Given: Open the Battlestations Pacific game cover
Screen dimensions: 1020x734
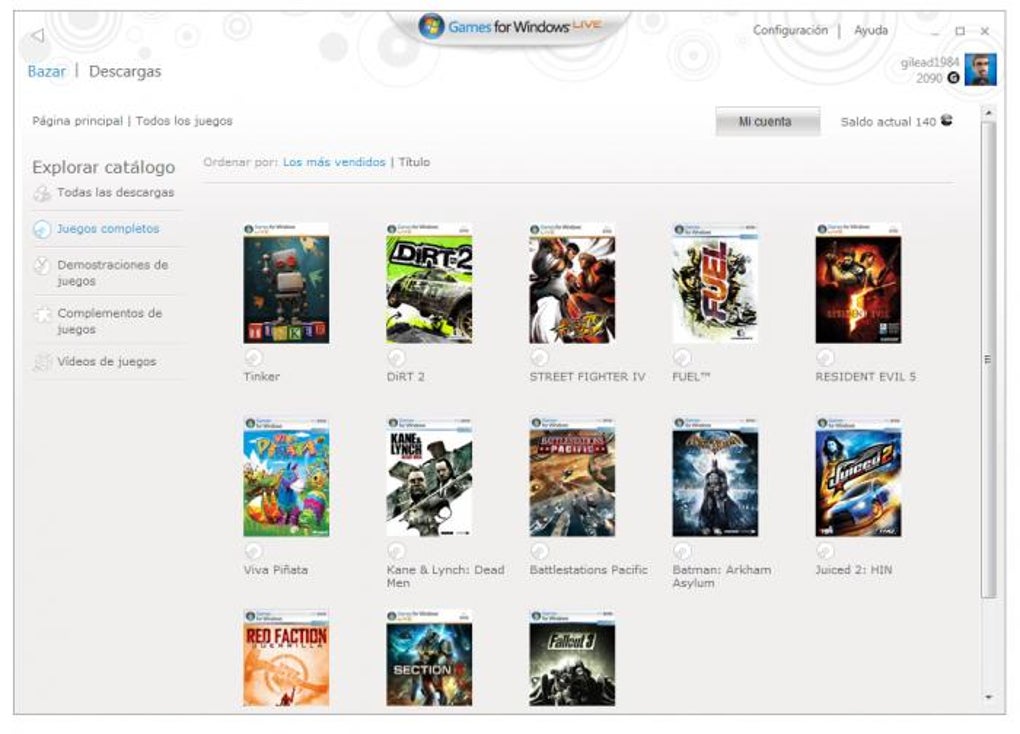Looking at the screenshot, I should point(572,478).
